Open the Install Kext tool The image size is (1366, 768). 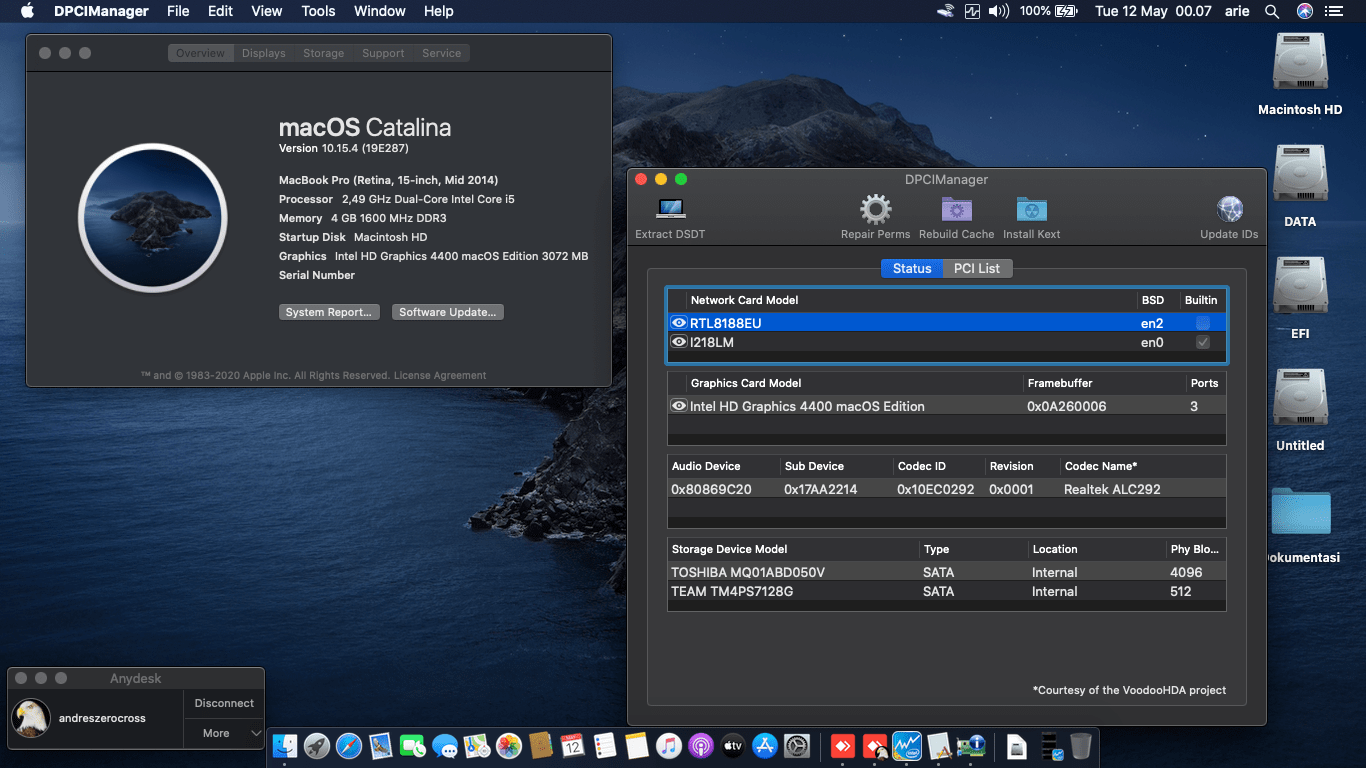point(1031,209)
